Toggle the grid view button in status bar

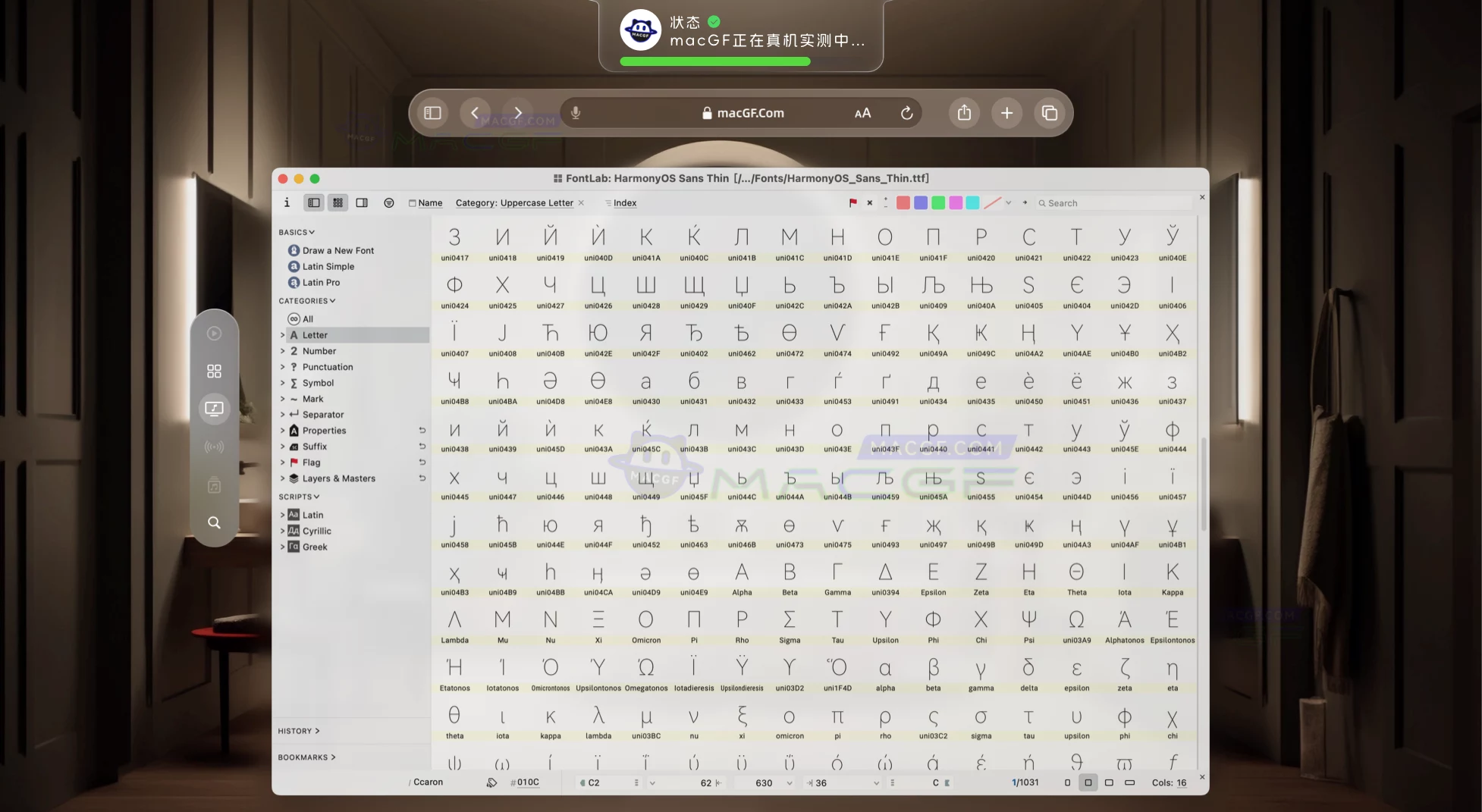coord(1088,782)
